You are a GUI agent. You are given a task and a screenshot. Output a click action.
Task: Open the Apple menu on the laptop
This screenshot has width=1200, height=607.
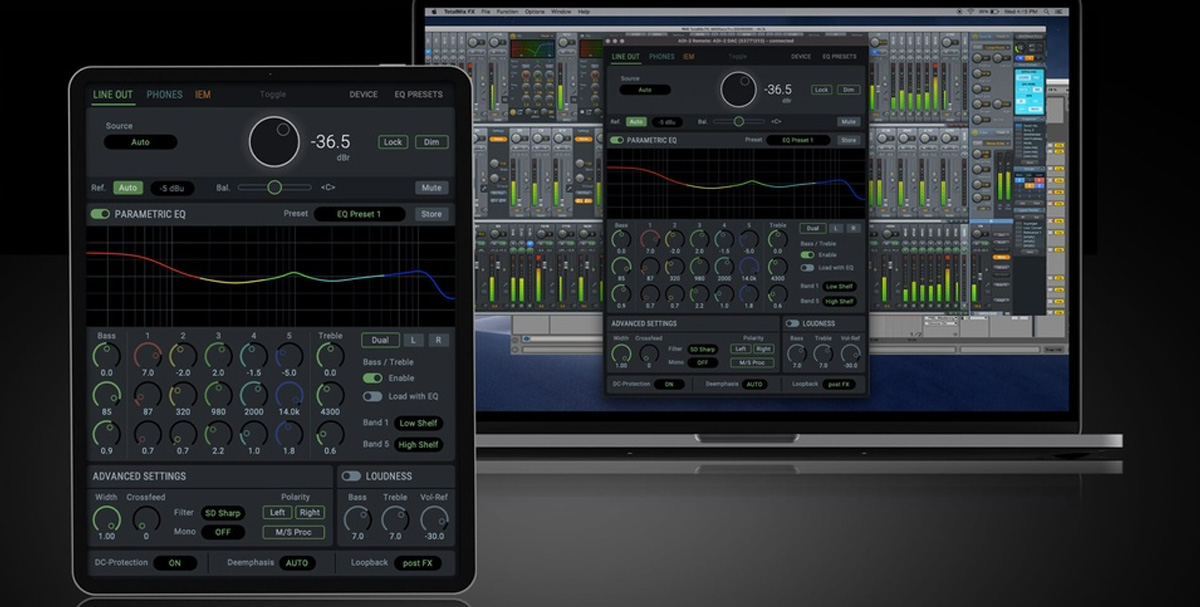pyautogui.click(x=433, y=11)
